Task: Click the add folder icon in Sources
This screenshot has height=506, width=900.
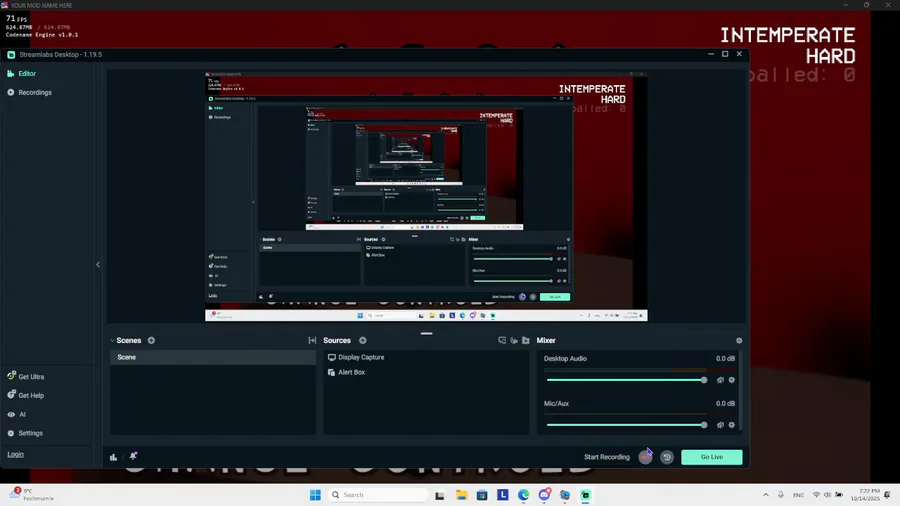Action: 525,340
